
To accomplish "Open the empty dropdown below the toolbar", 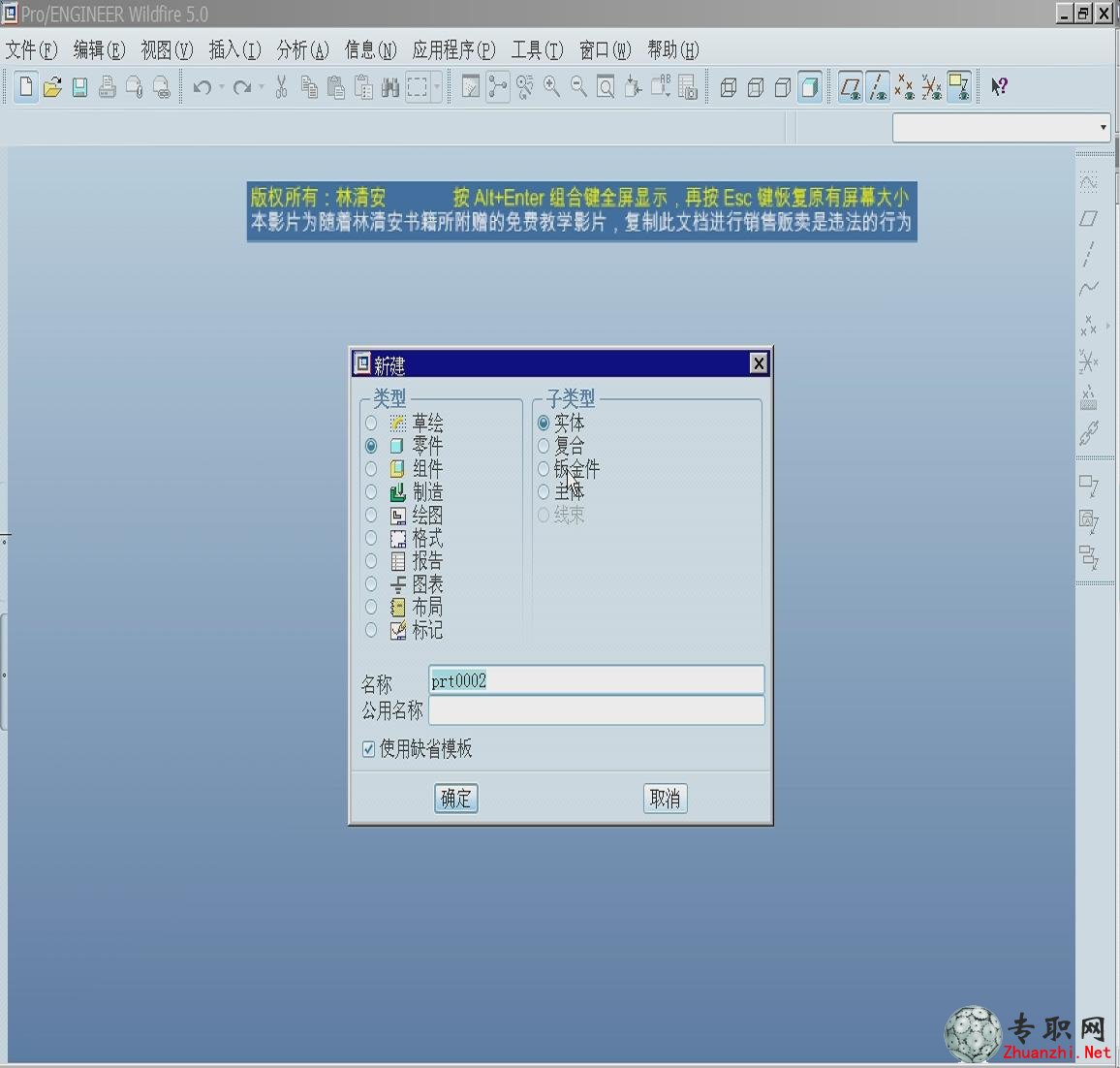I will (x=1002, y=128).
